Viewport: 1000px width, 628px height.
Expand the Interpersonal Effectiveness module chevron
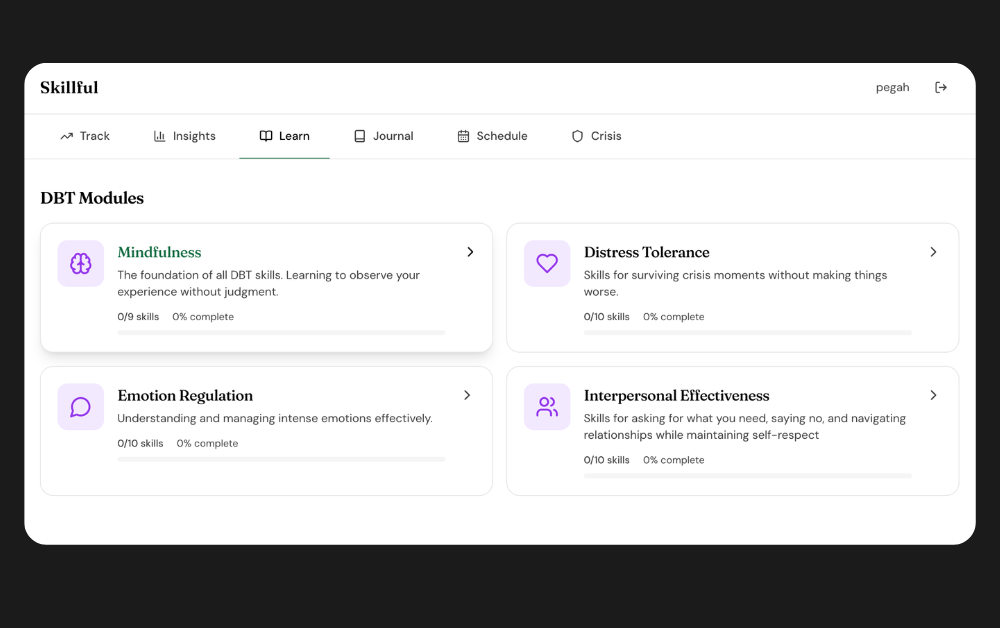(934, 395)
